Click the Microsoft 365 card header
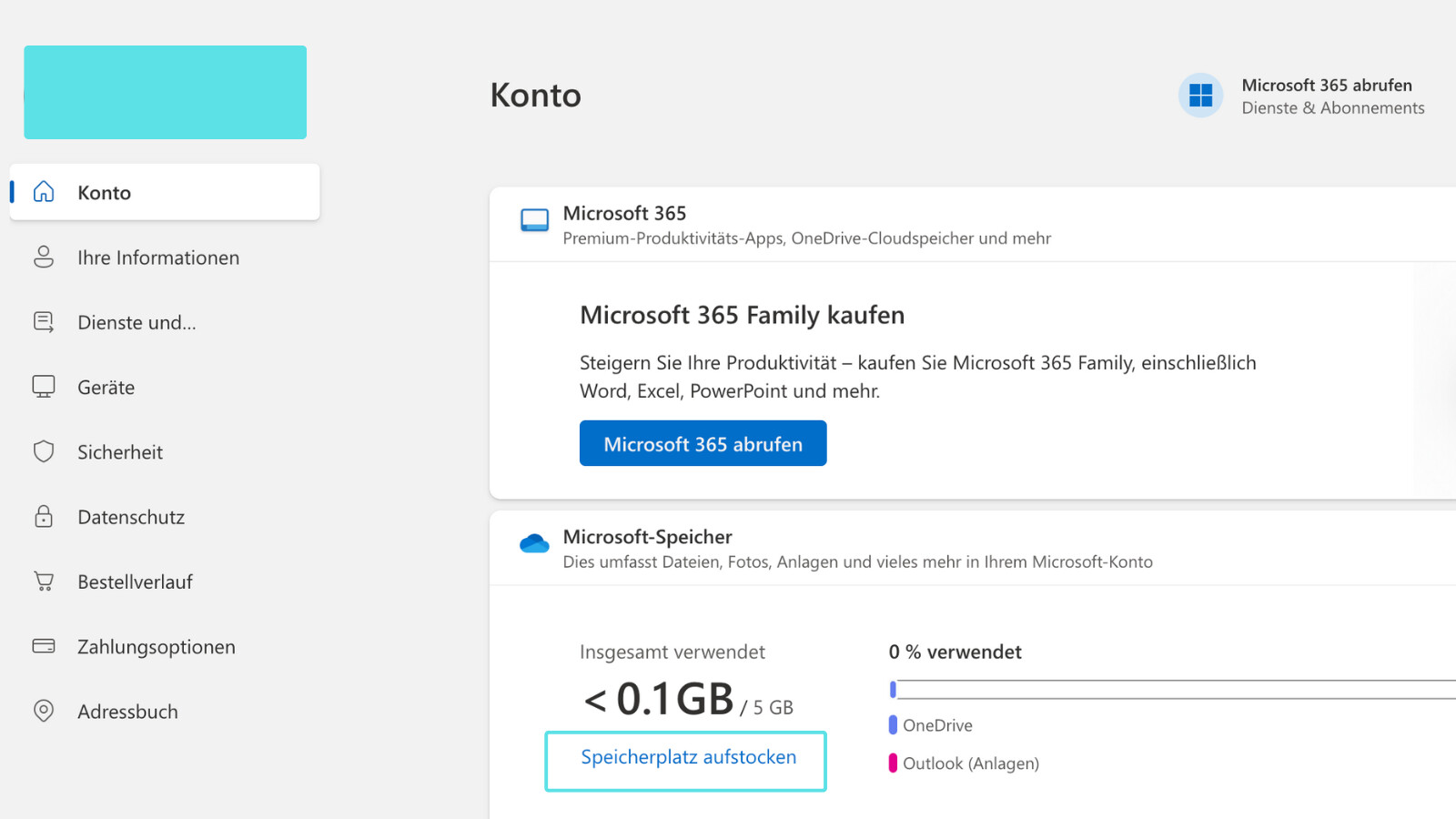 (x=806, y=225)
